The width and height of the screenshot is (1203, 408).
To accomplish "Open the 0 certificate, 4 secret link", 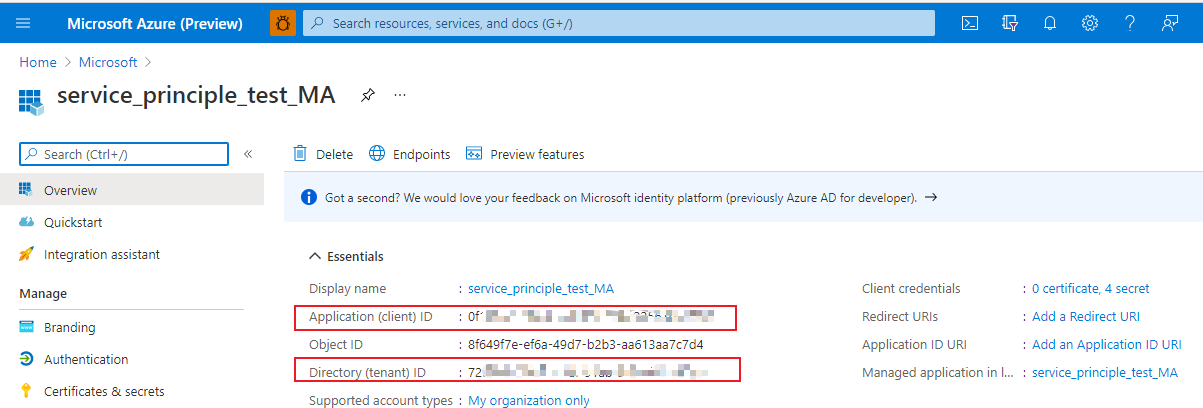I will click(1090, 288).
